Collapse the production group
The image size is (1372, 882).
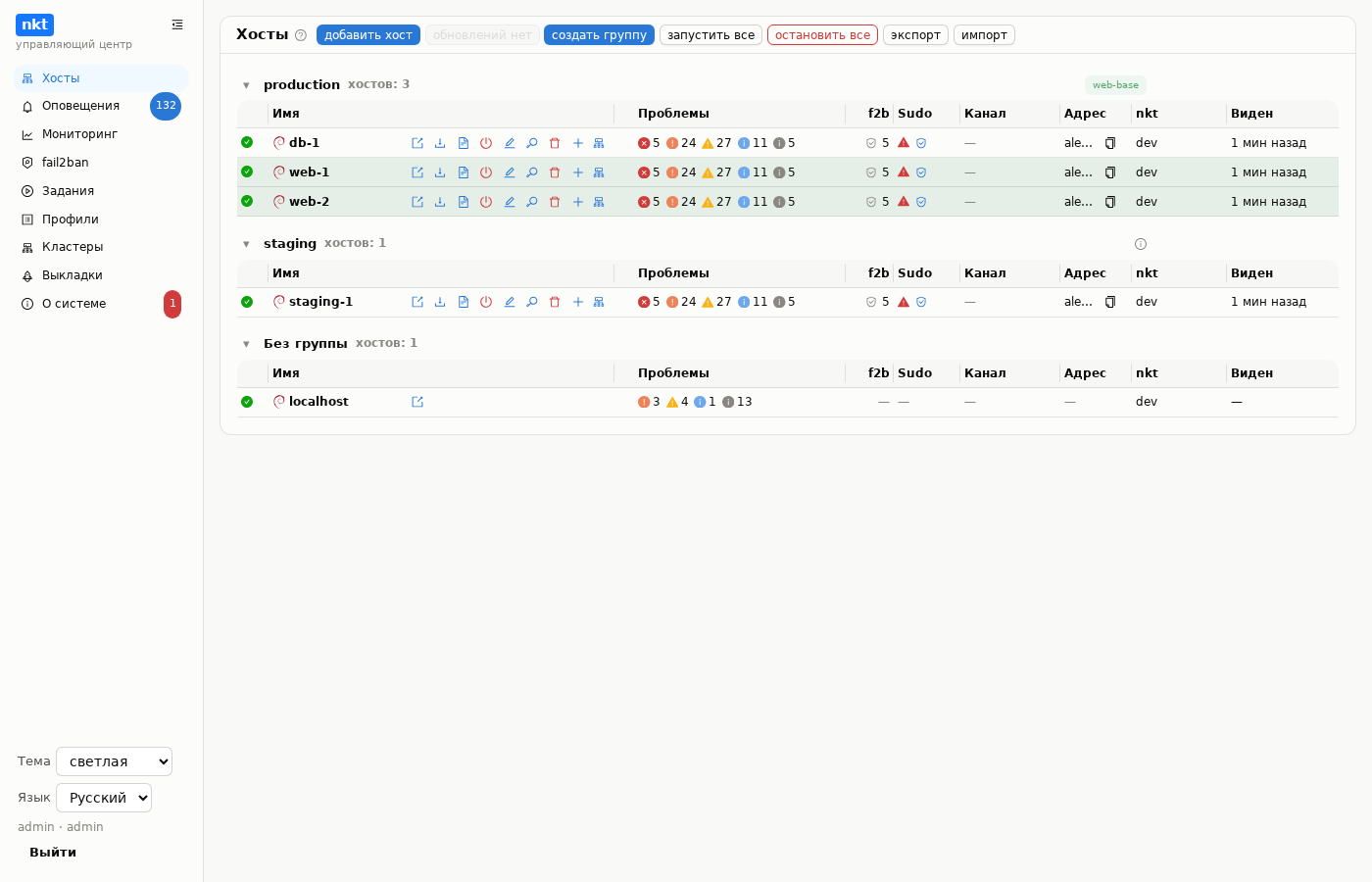pos(246,85)
